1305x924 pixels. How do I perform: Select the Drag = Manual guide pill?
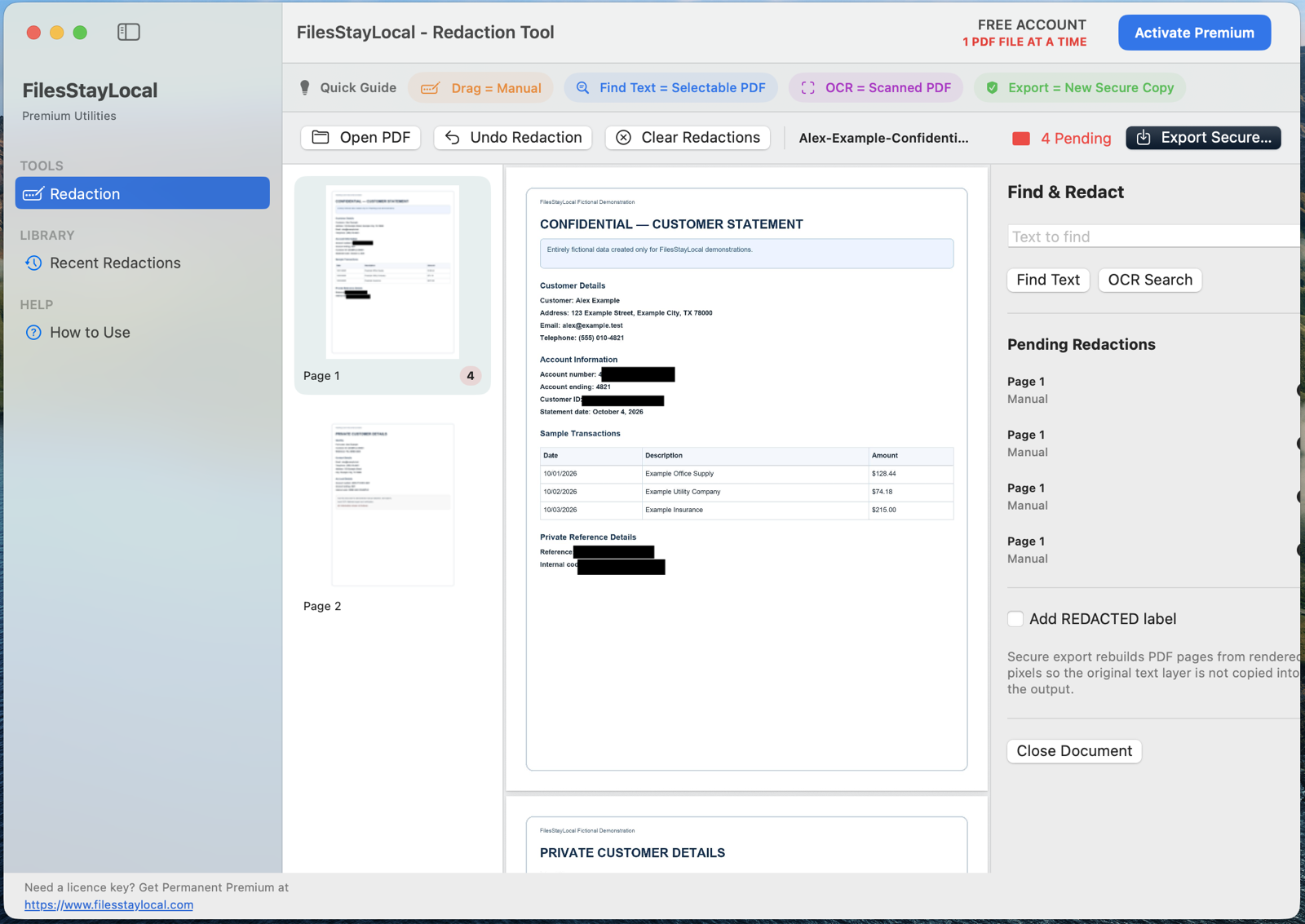point(480,88)
